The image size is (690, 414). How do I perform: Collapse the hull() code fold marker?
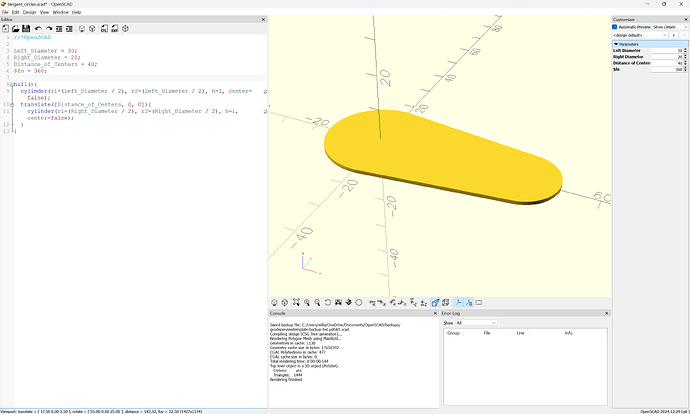click(11, 84)
